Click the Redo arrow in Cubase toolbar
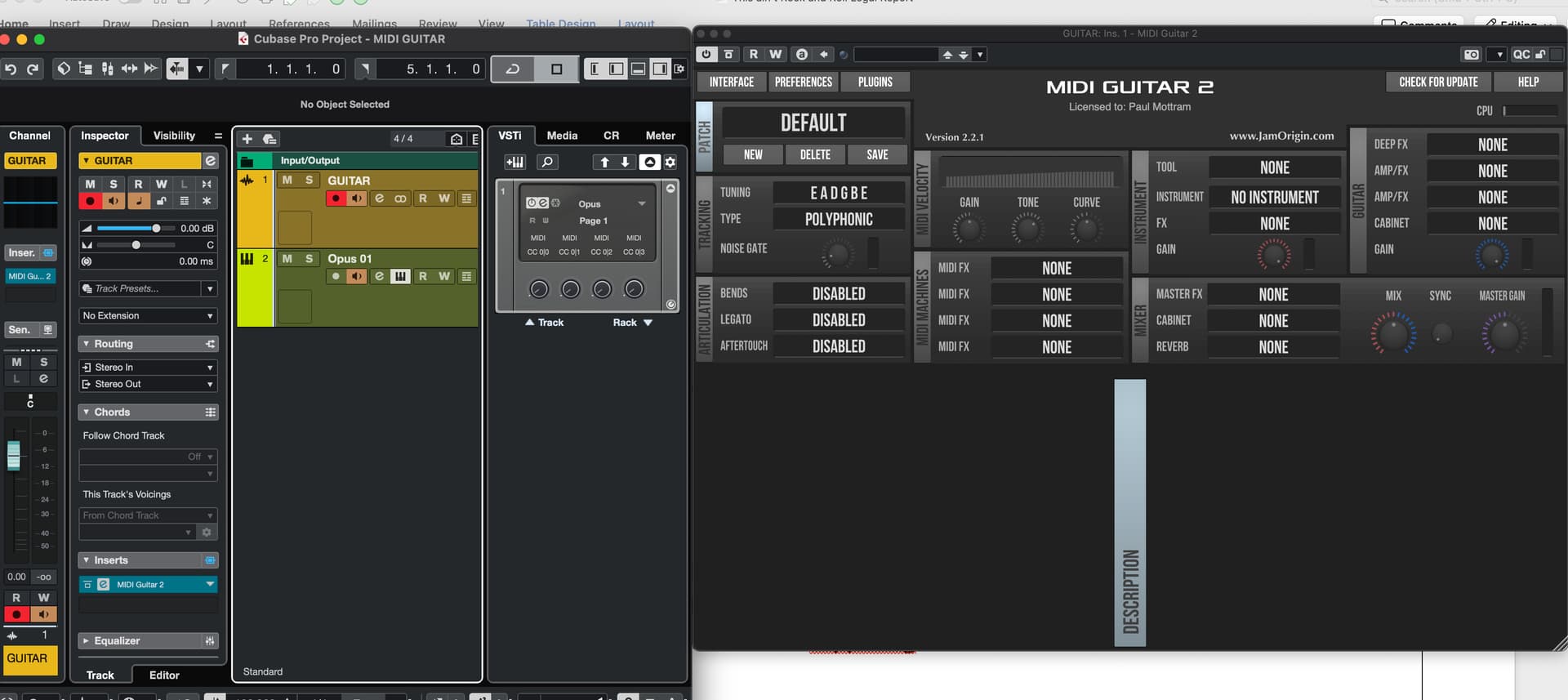The width and height of the screenshot is (1568, 700). [x=33, y=69]
